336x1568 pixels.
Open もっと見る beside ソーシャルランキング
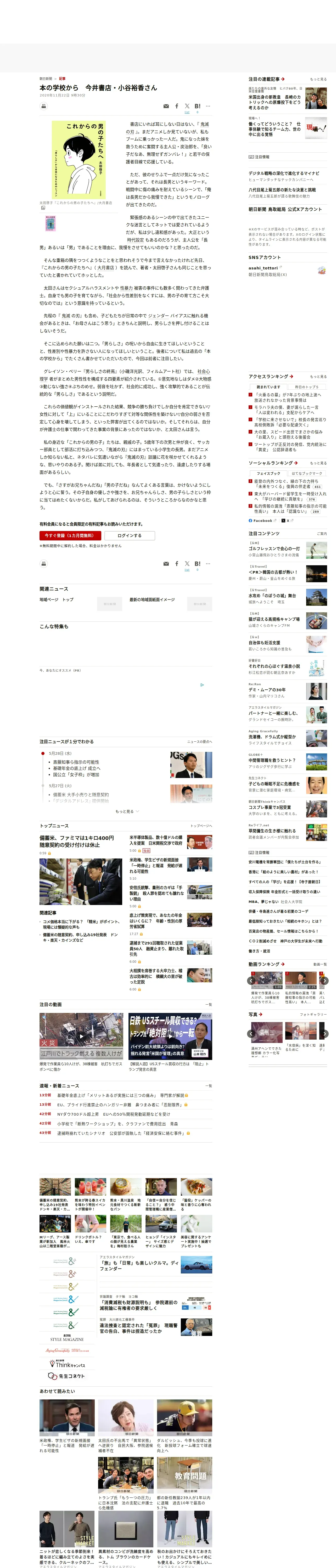tap(318, 463)
